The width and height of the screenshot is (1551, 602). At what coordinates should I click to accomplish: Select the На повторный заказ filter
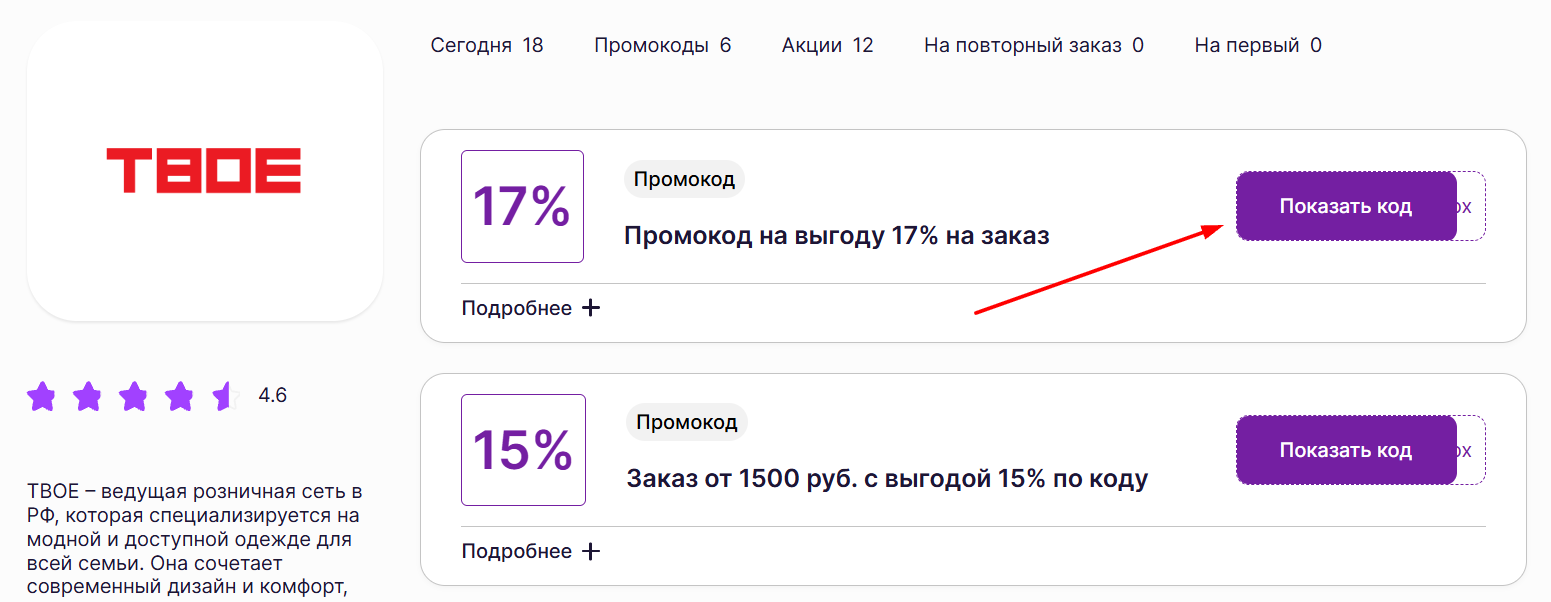[1033, 44]
